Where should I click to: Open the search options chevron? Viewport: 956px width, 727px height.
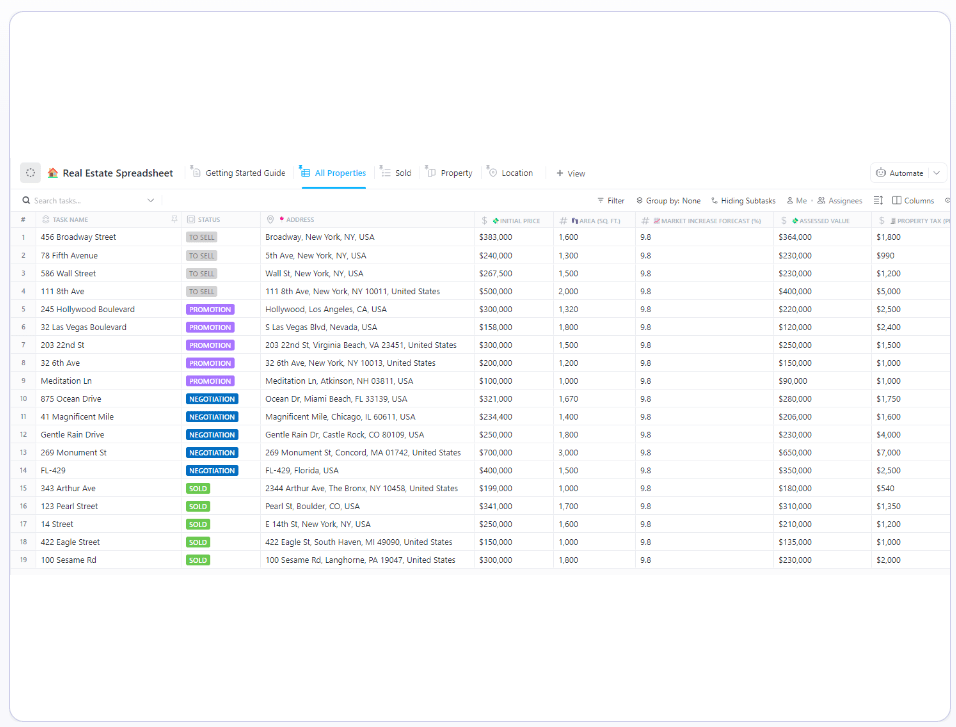pyautogui.click(x=151, y=200)
